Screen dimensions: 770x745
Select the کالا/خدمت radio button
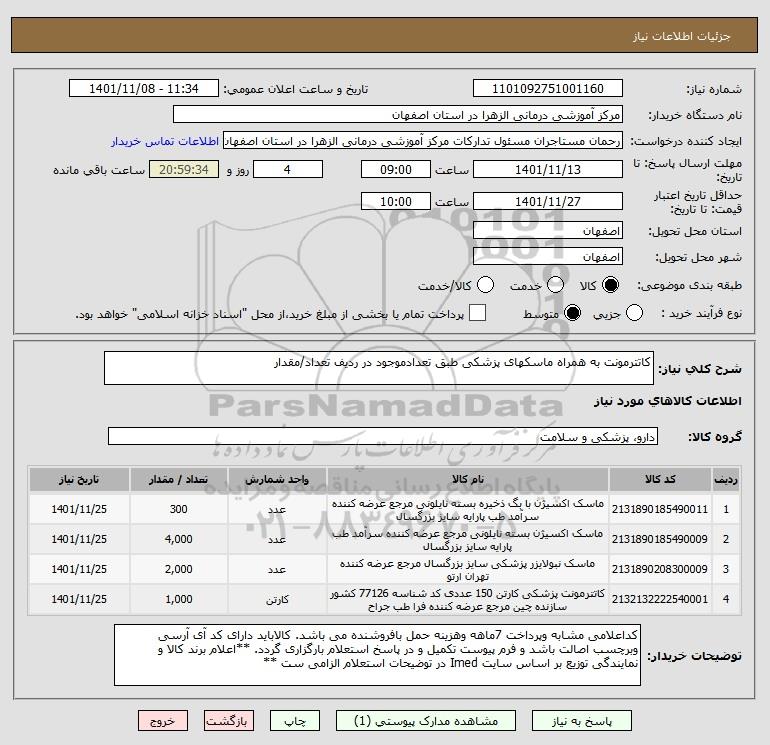(485, 285)
